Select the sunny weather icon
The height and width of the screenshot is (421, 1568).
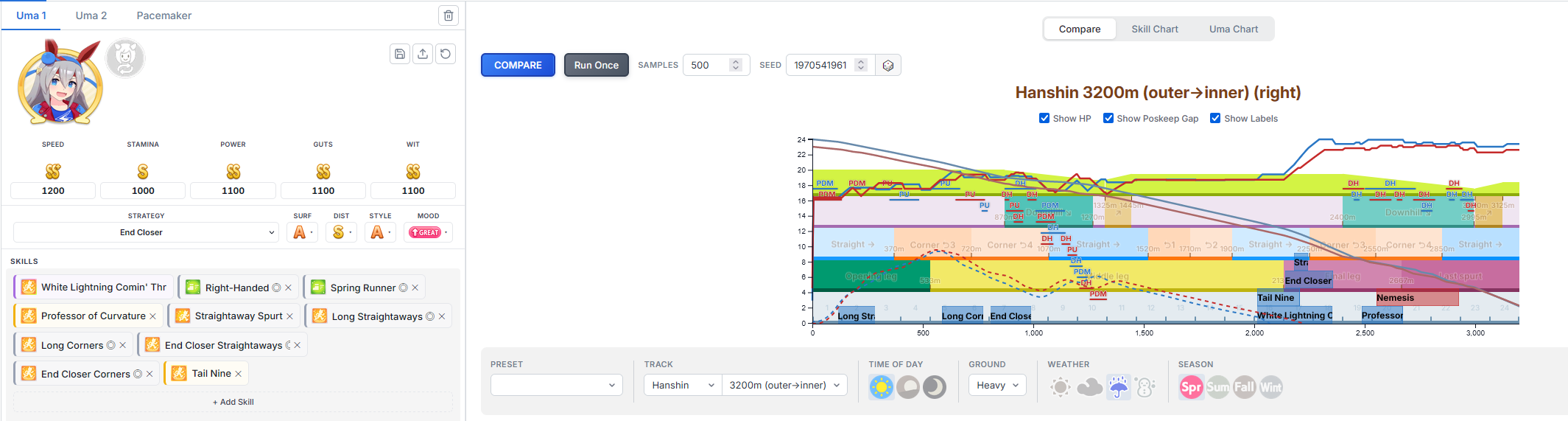coord(1061,386)
